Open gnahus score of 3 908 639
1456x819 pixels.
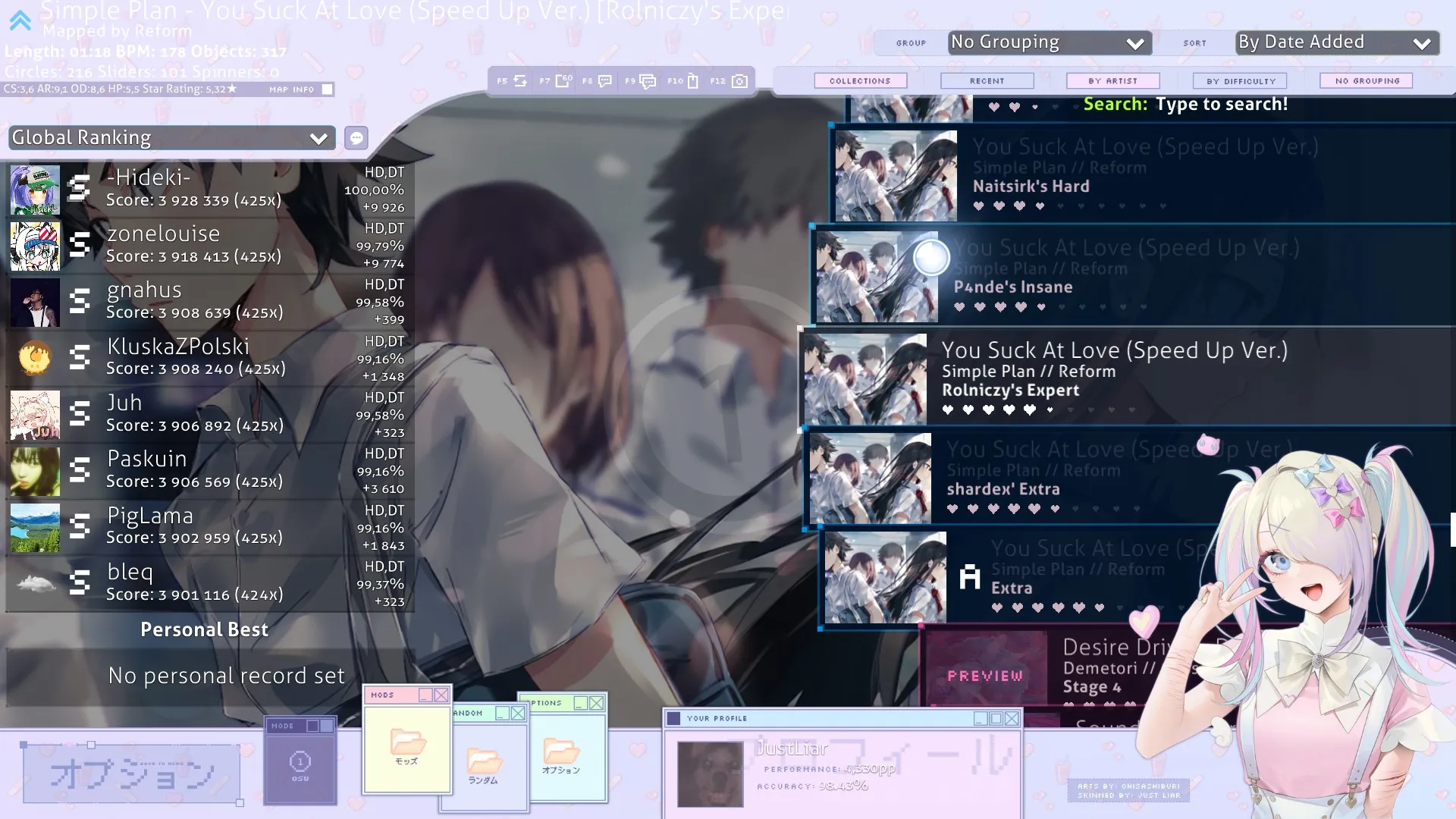coord(210,302)
